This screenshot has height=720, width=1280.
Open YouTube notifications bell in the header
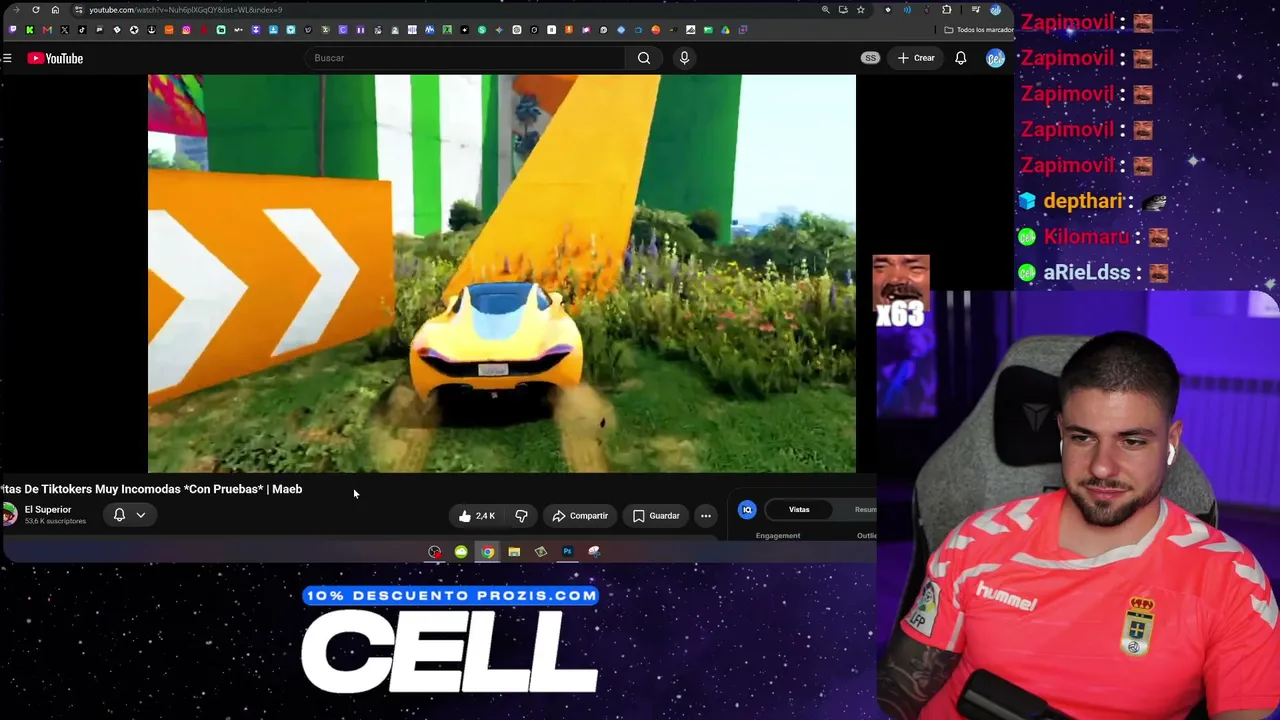[960, 58]
